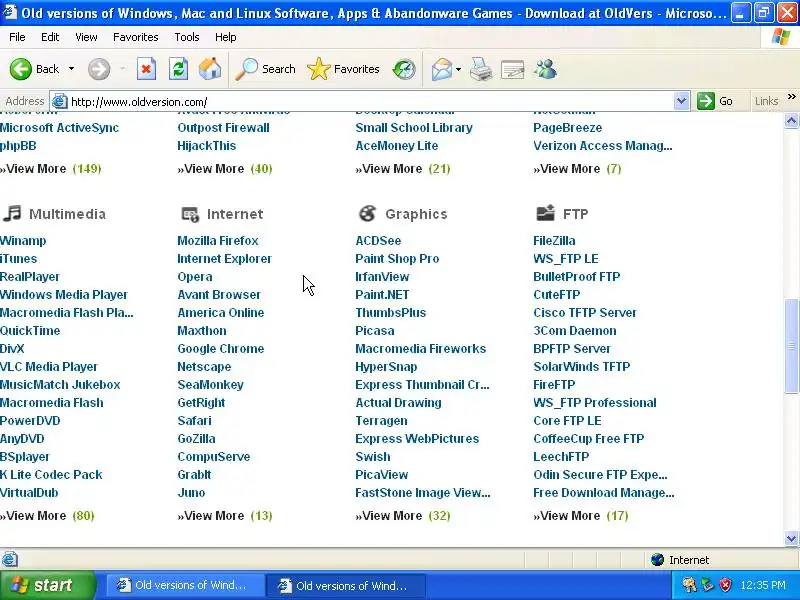Open the Google Chrome link
The width and height of the screenshot is (800, 600).
(x=221, y=348)
